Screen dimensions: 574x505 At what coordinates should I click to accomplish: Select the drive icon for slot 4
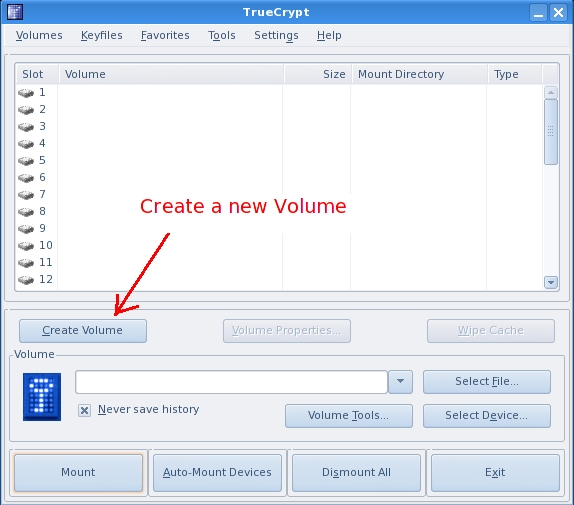26,144
